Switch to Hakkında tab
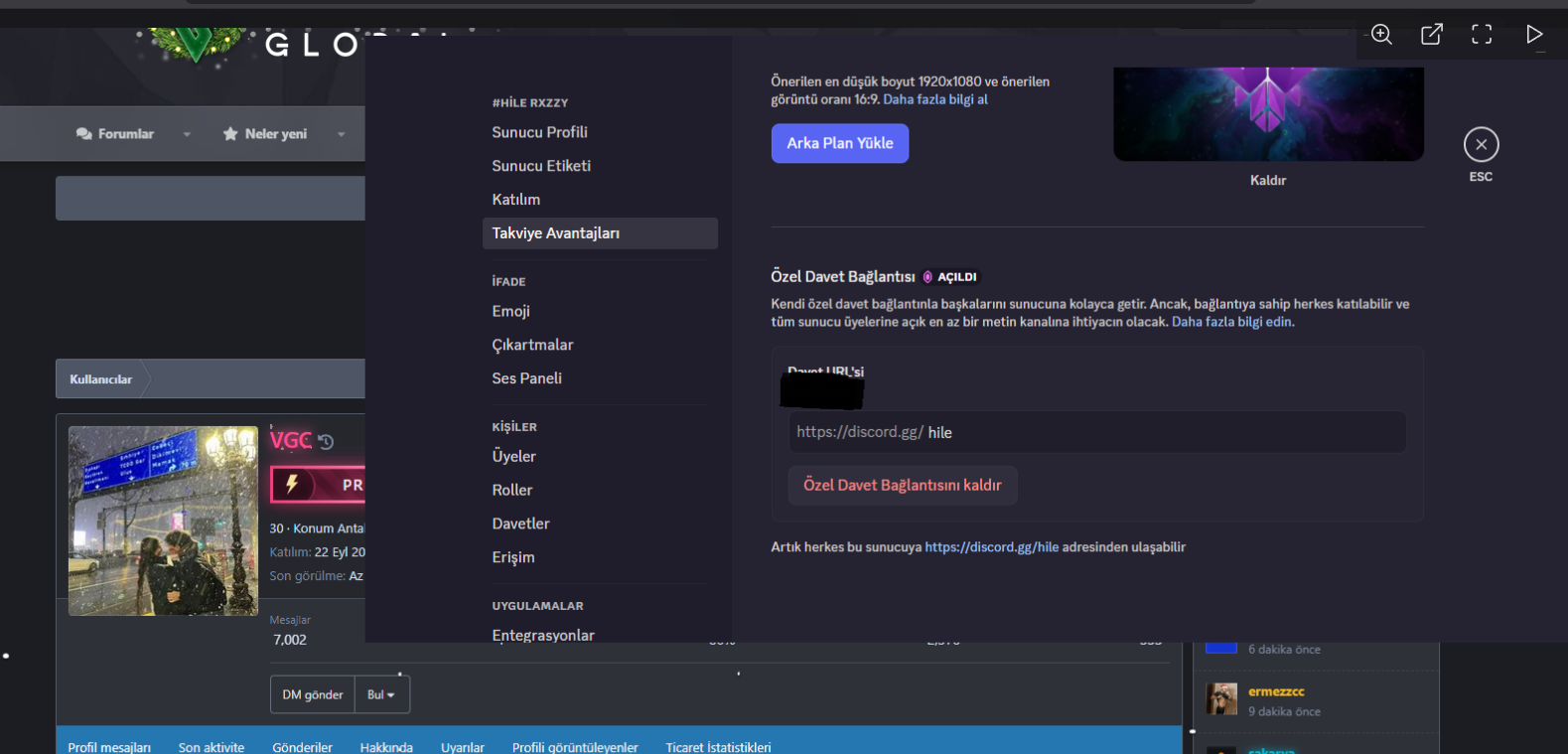Viewport: 1568px width, 754px height. (386, 747)
